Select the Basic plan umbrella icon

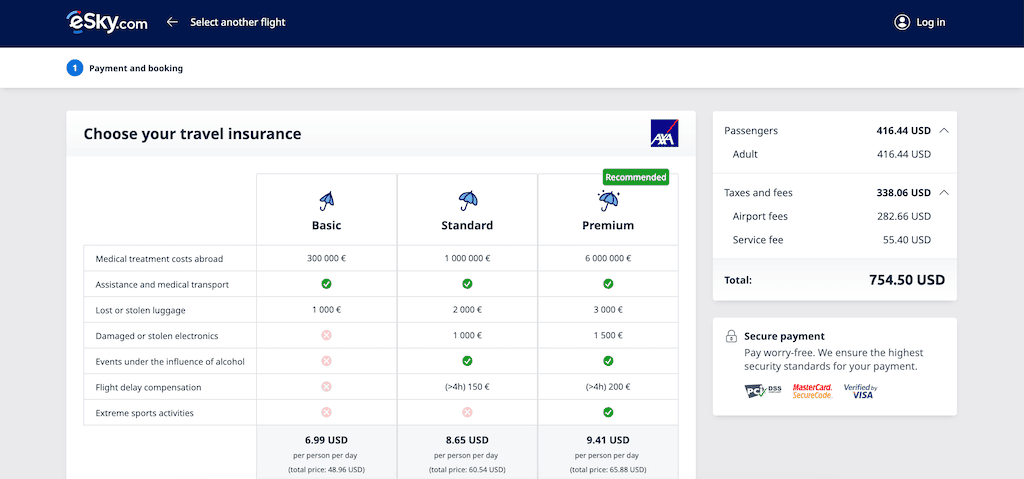[326, 201]
